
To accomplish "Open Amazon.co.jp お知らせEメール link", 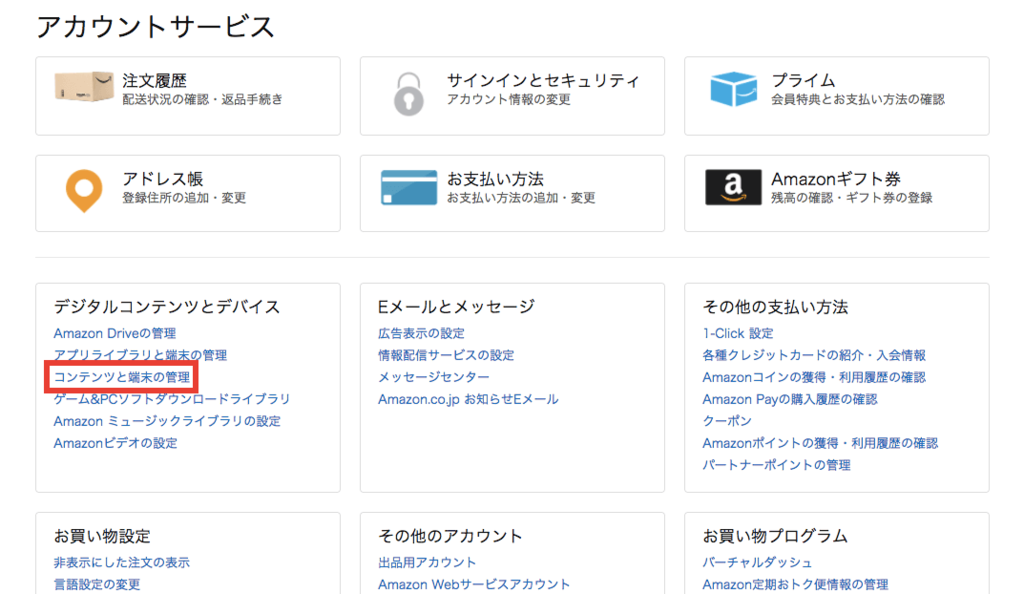I will point(468,399).
